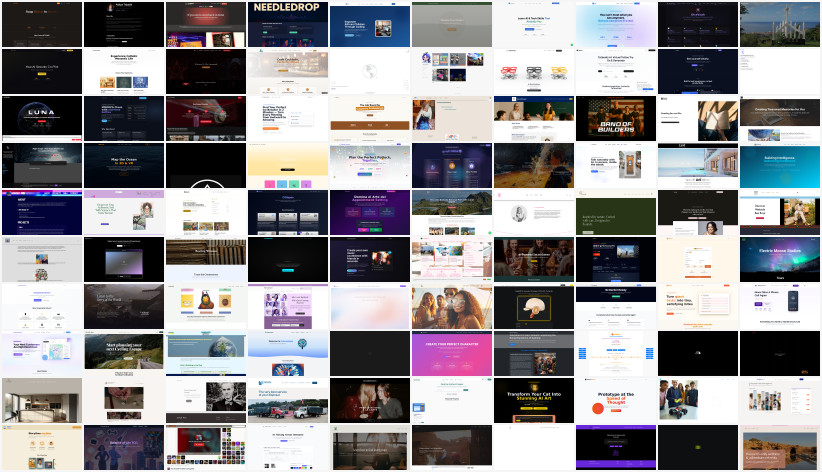The height and width of the screenshot is (472, 822).
Task: Open the dark olive green thumbnail
Action: coord(616,212)
